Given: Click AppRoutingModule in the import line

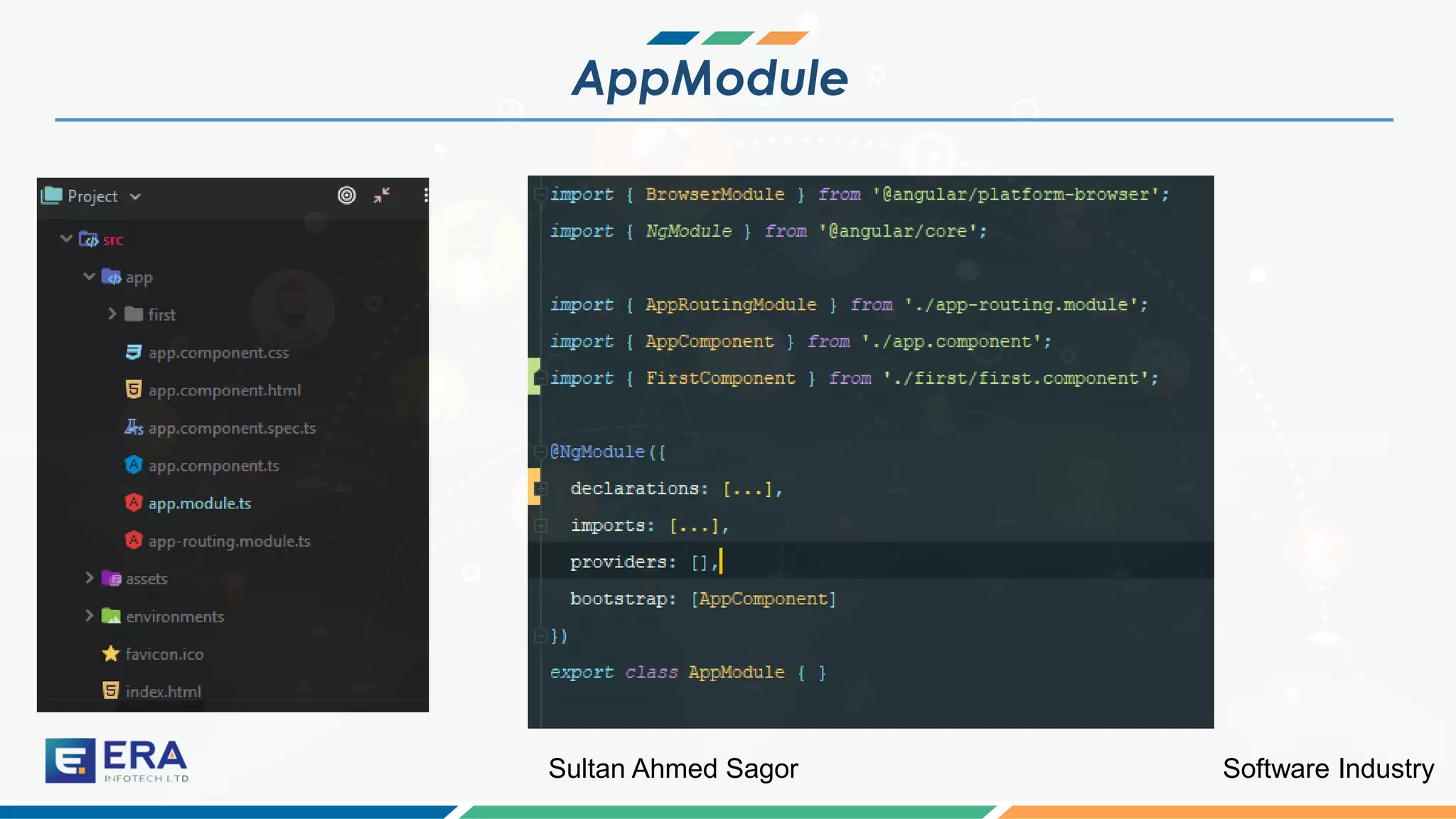Looking at the screenshot, I should pyautogui.click(x=731, y=304).
